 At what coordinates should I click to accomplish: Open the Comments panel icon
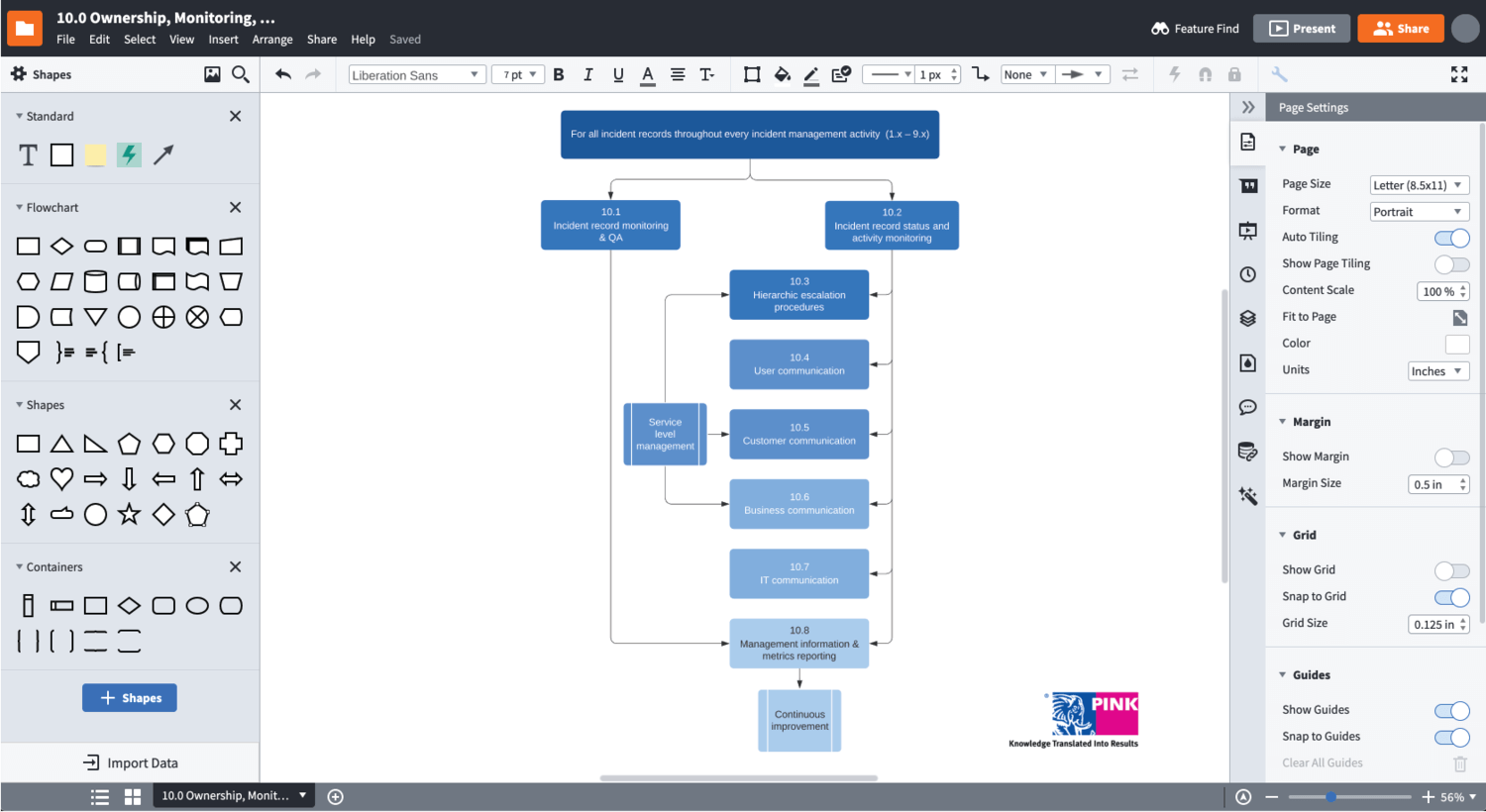pos(1247,407)
